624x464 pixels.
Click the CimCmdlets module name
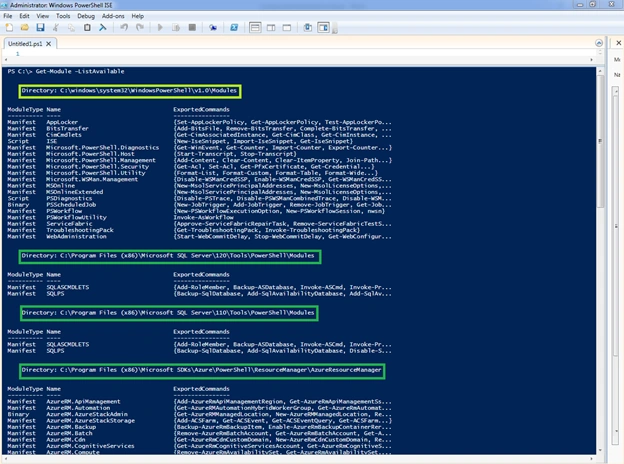pyautogui.click(x=64, y=135)
